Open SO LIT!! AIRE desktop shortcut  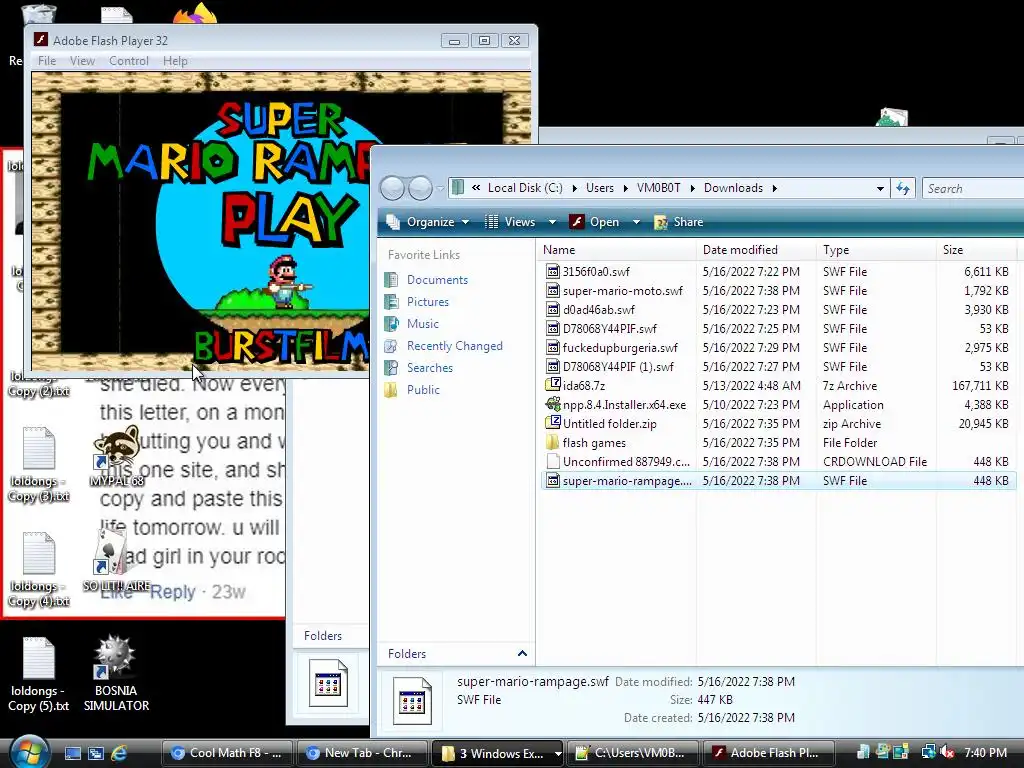116,560
